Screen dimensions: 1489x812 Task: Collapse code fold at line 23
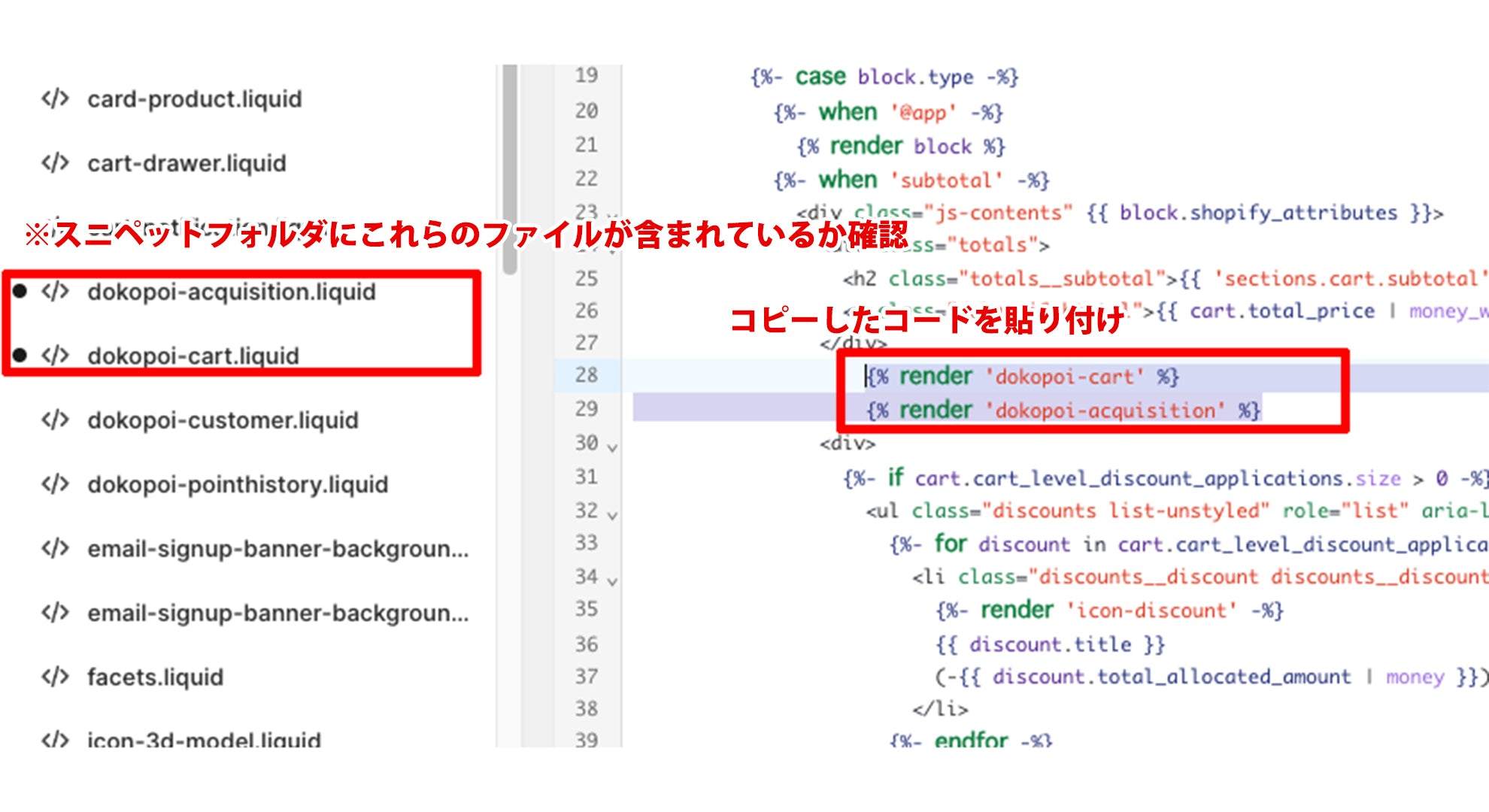click(612, 217)
